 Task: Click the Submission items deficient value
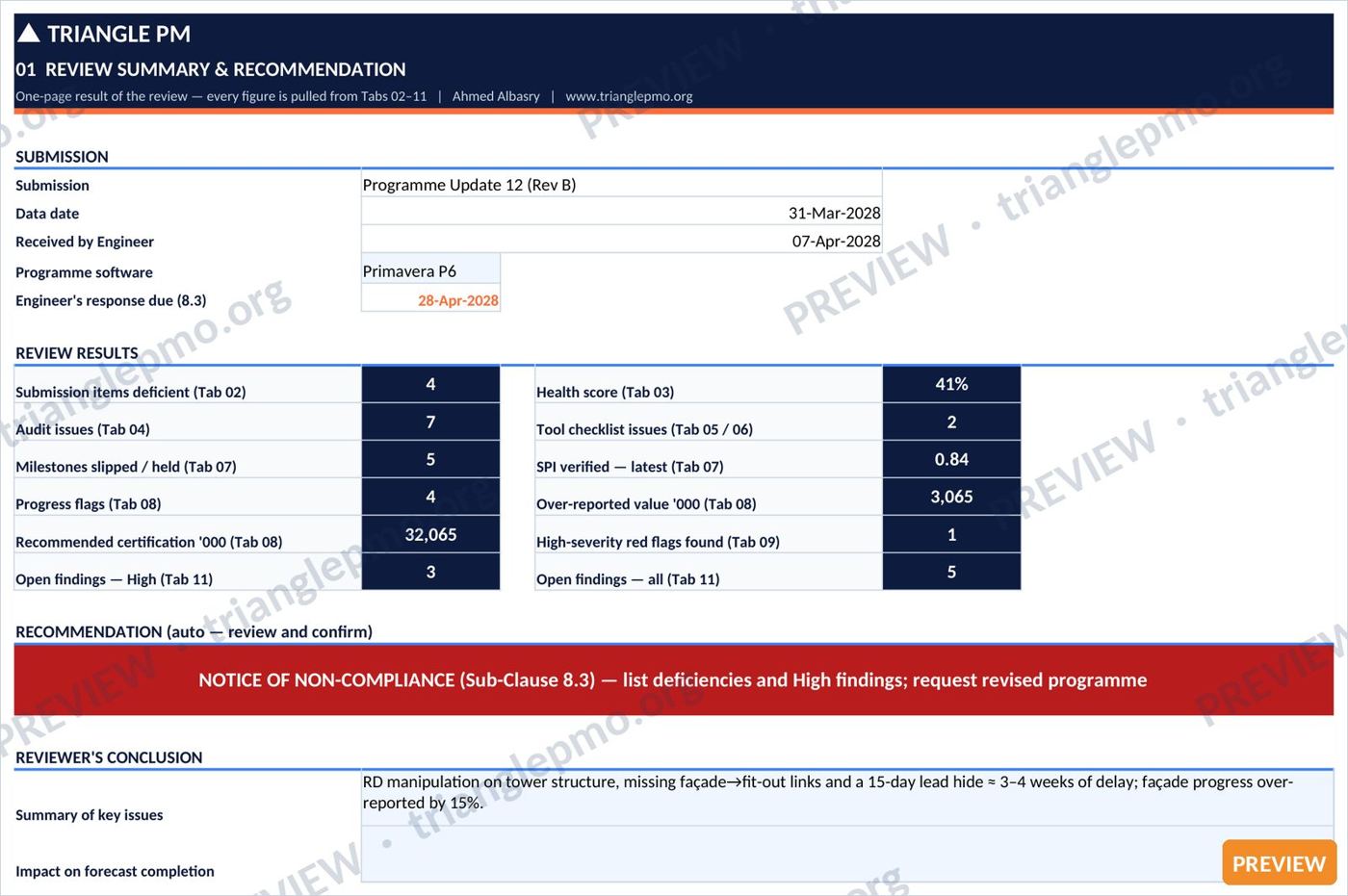430,384
